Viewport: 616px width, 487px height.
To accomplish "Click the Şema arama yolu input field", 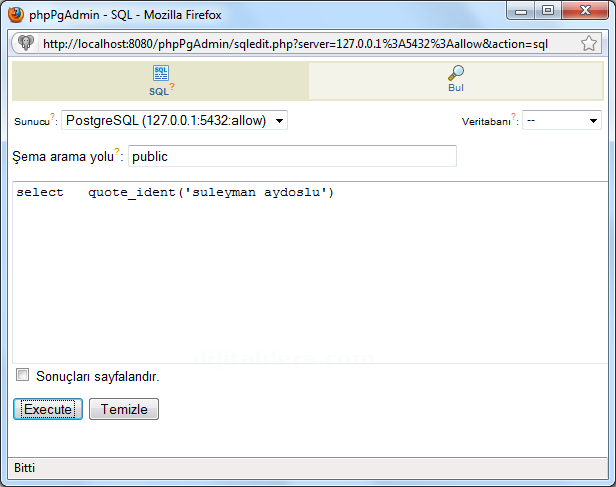I will pyautogui.click(x=292, y=156).
